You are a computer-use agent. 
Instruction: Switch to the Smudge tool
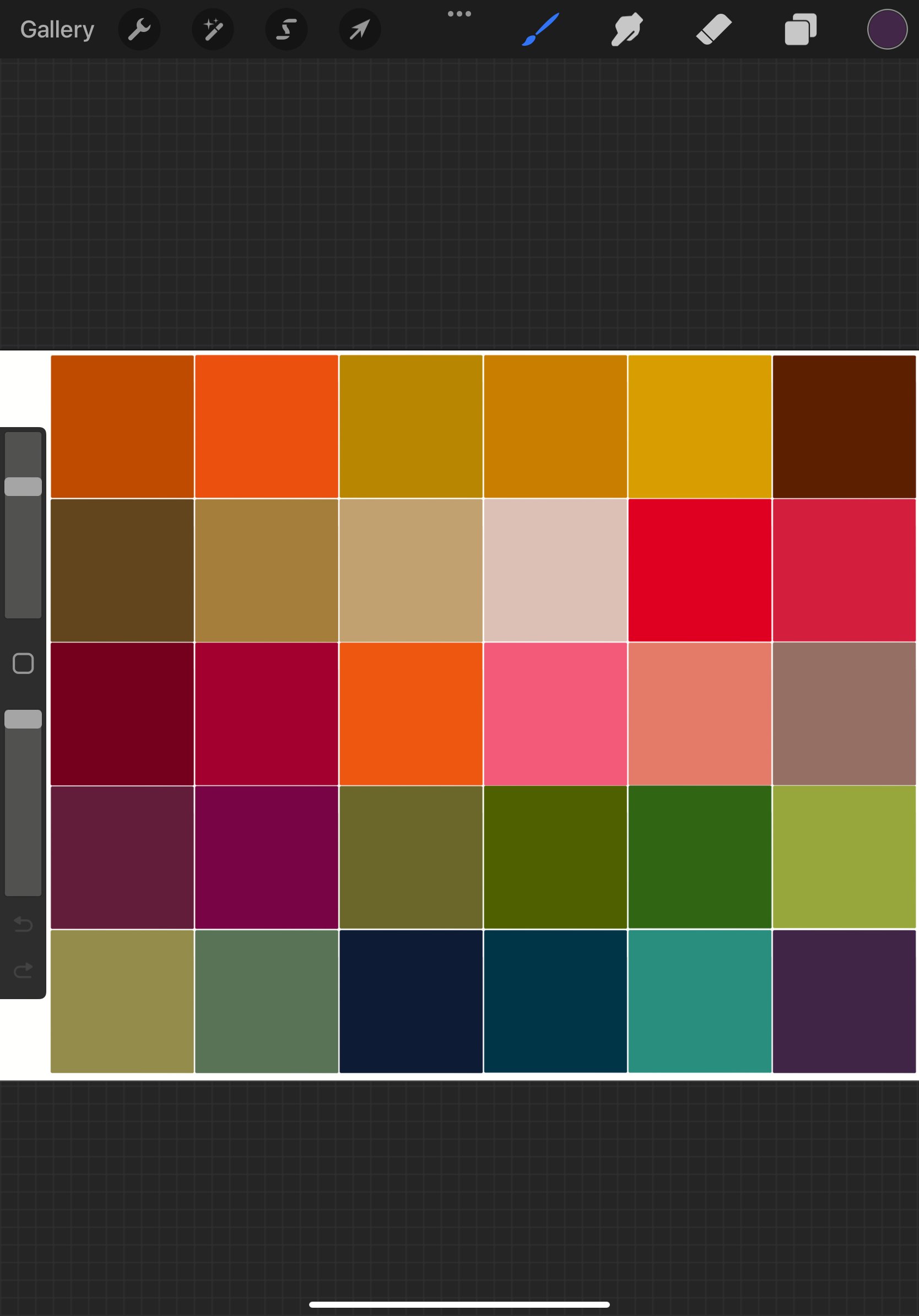tap(626, 29)
